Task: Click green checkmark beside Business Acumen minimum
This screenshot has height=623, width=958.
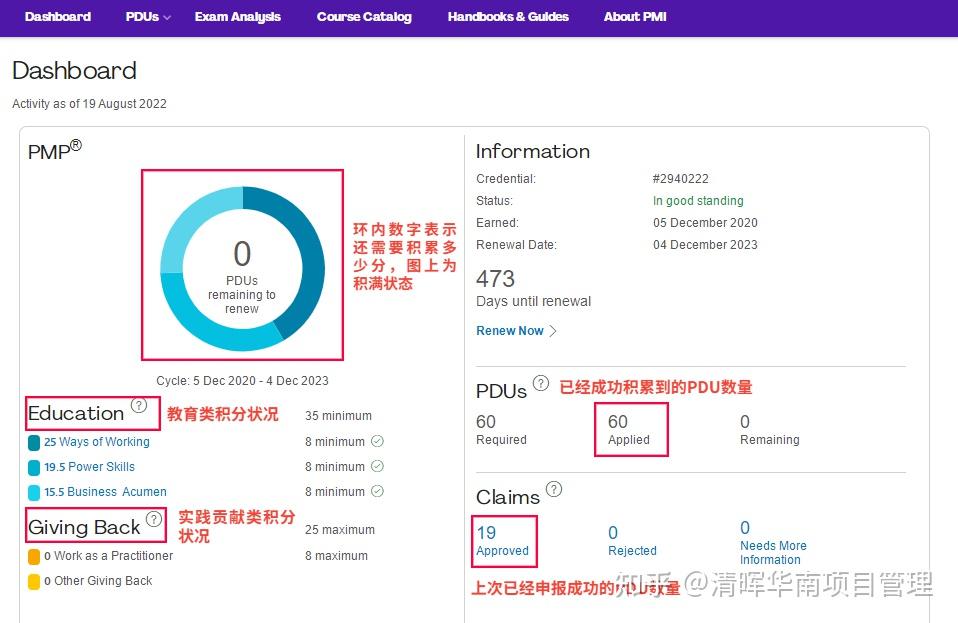Action: [377, 491]
